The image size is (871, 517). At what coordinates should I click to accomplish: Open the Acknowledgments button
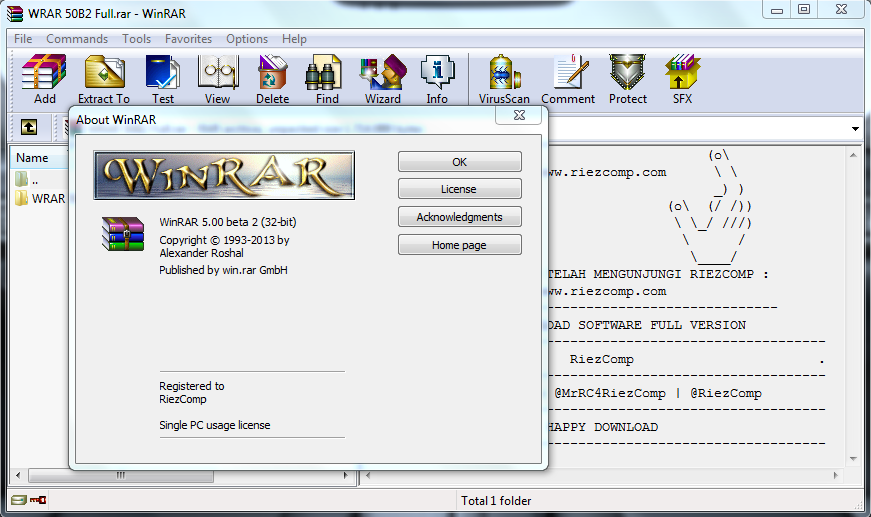459,217
